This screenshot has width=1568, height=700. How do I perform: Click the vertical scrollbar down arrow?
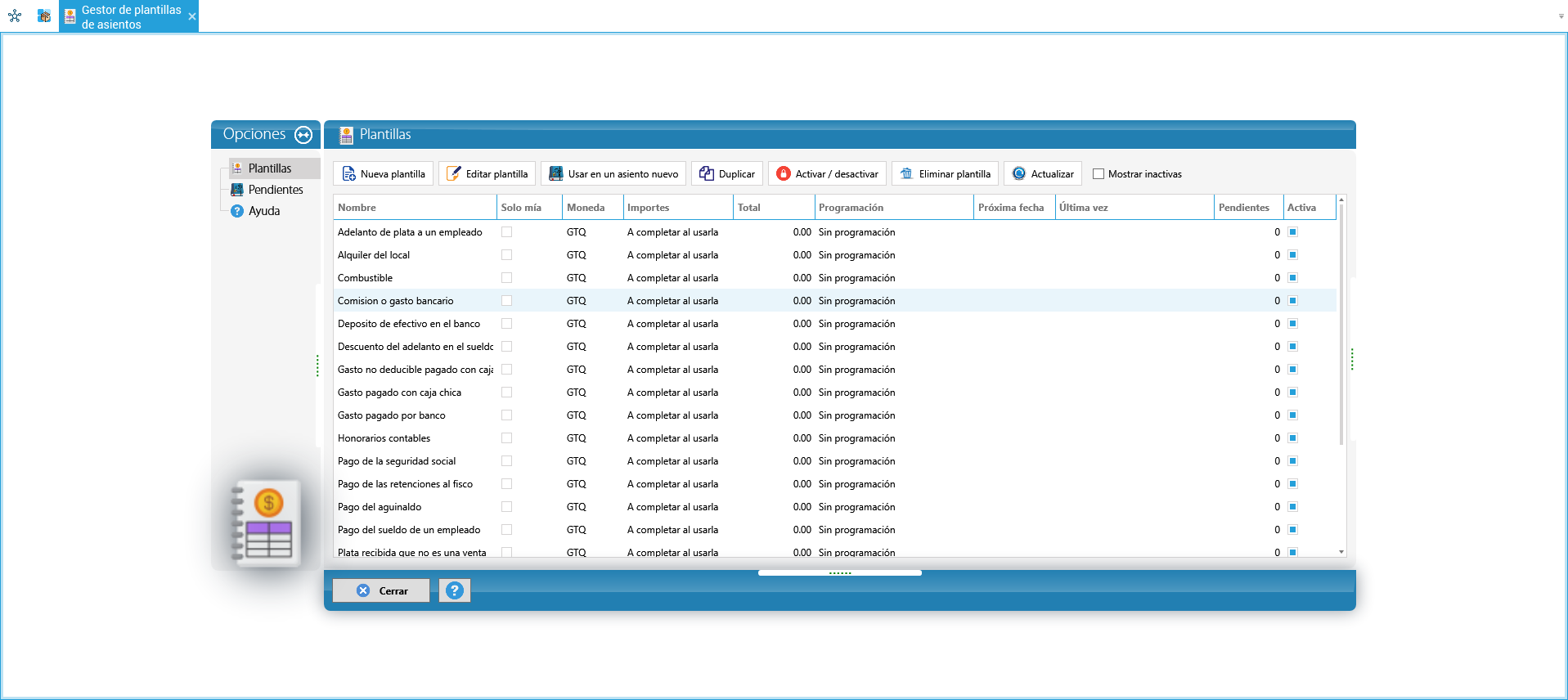coord(1341,552)
